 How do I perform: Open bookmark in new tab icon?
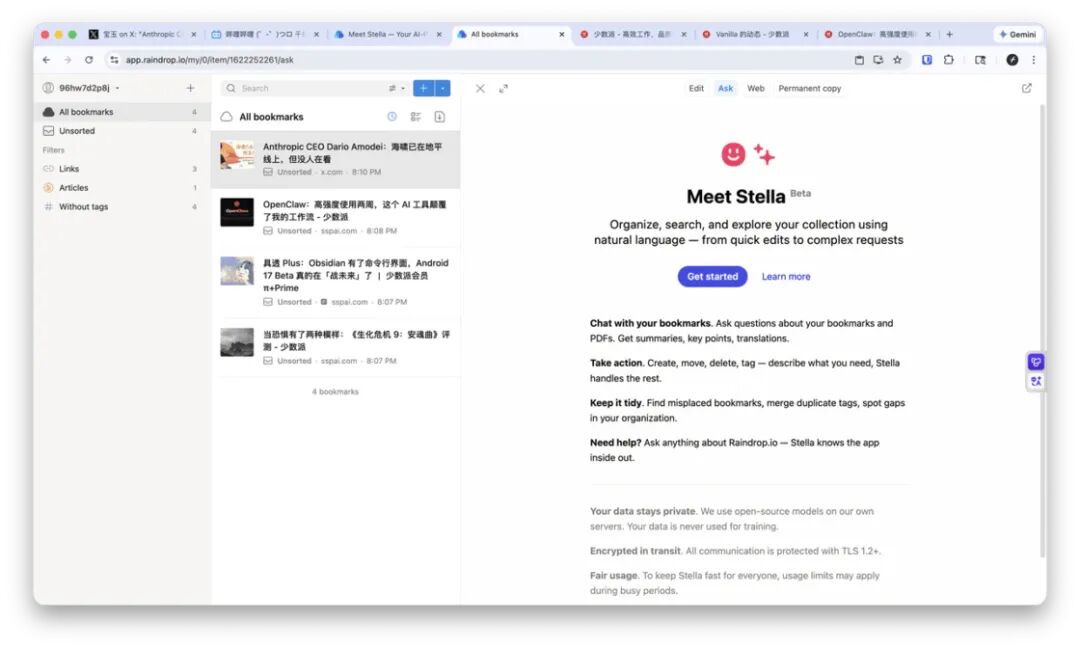click(x=1026, y=88)
